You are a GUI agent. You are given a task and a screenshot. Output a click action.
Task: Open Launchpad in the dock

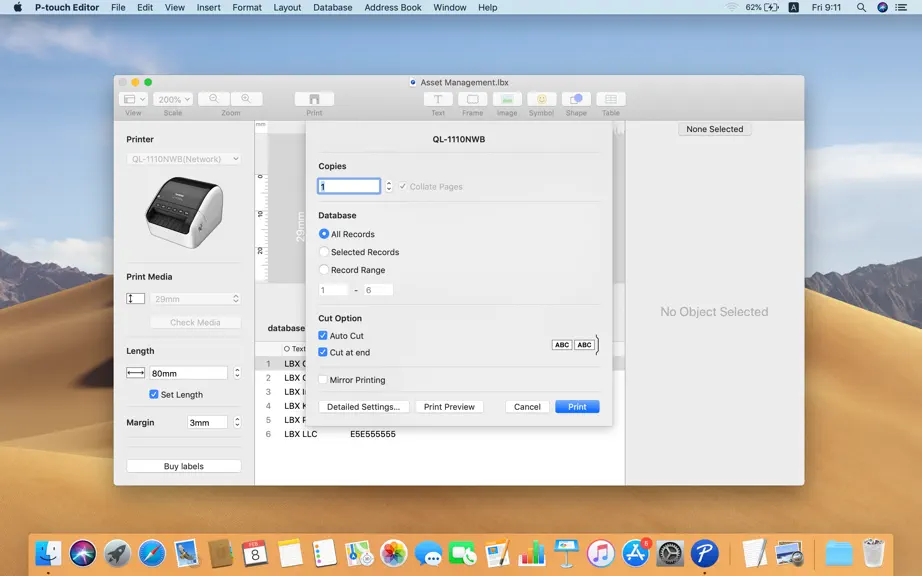point(118,553)
